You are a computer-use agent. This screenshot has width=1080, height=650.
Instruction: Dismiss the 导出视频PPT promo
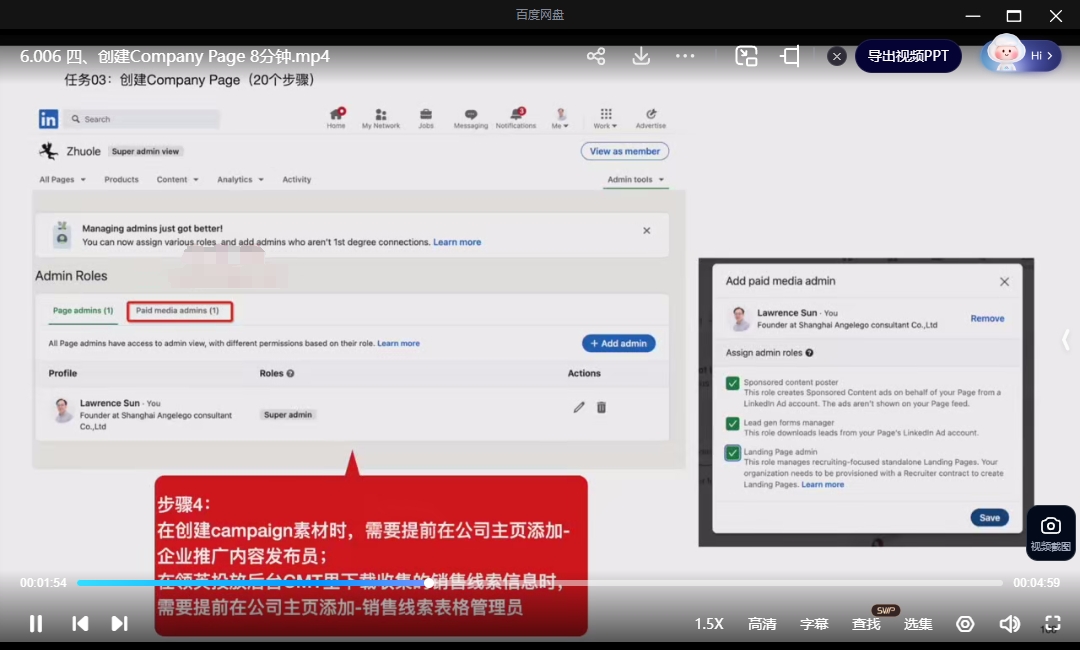pyautogui.click(x=837, y=56)
